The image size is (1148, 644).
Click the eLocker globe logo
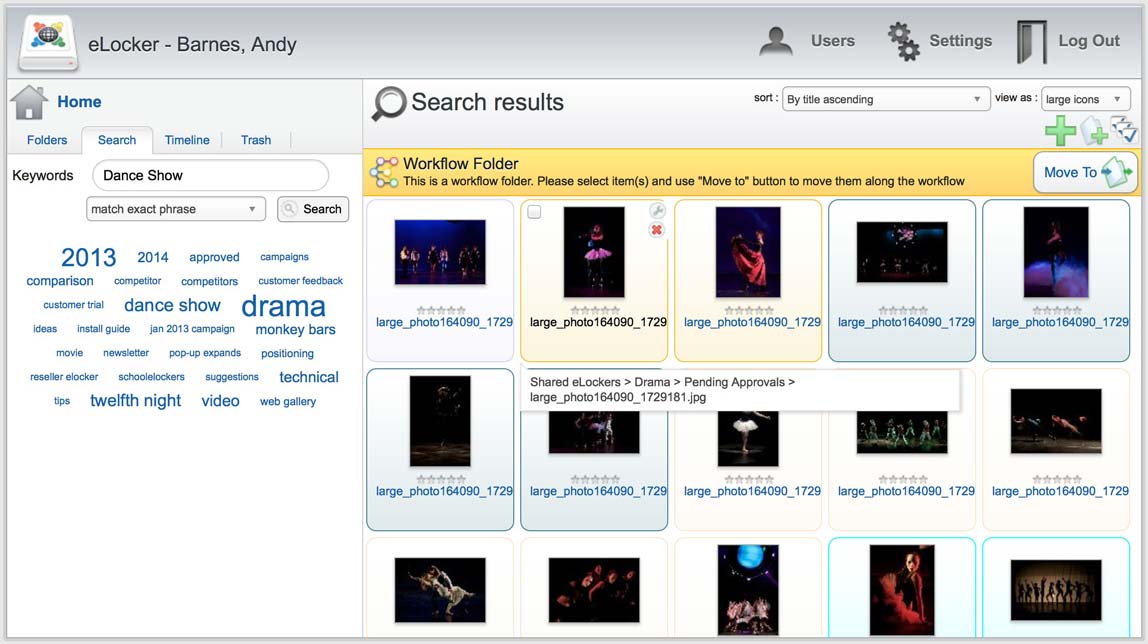tap(48, 42)
